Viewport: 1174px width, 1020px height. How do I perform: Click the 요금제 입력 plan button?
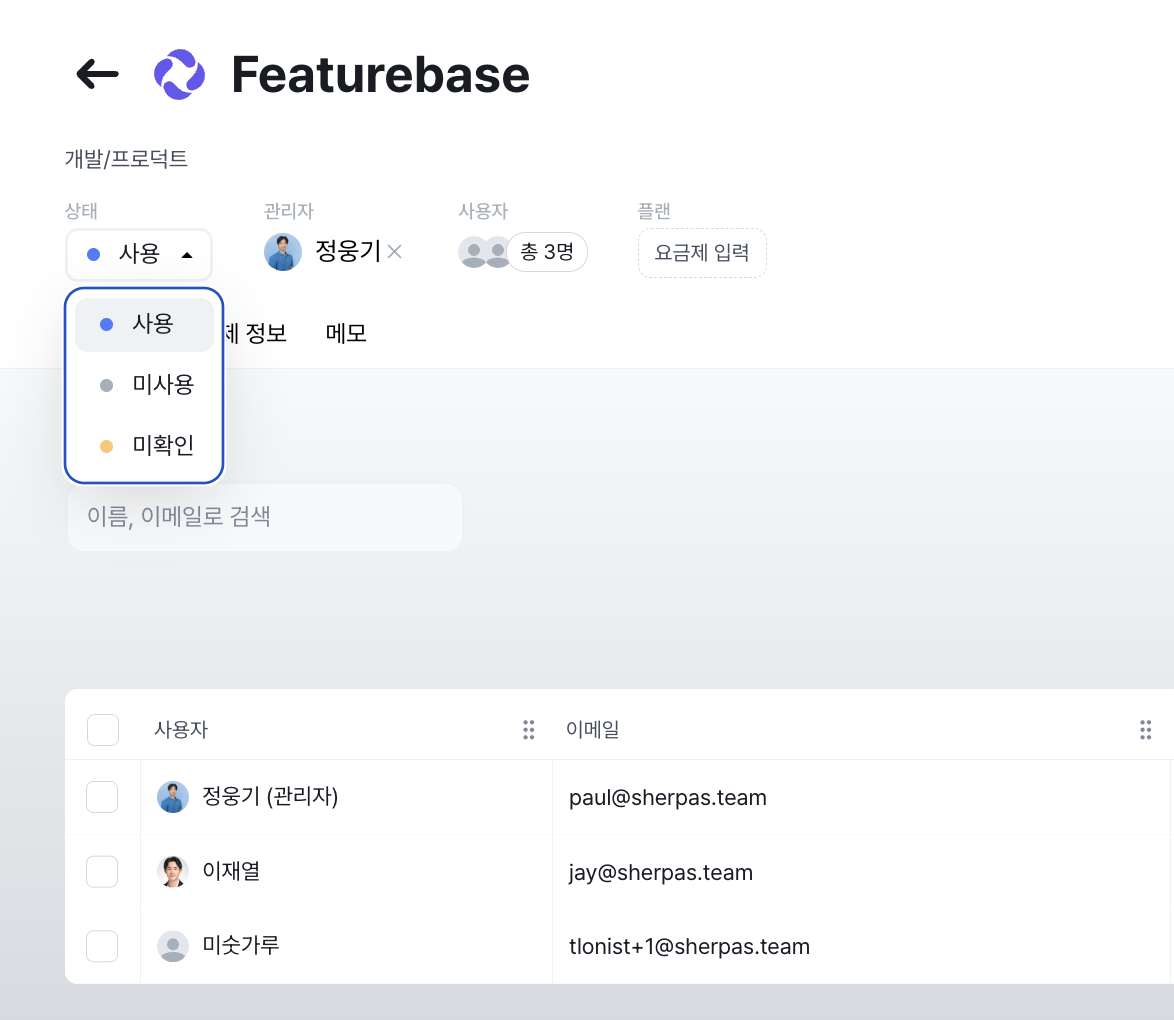(x=702, y=253)
